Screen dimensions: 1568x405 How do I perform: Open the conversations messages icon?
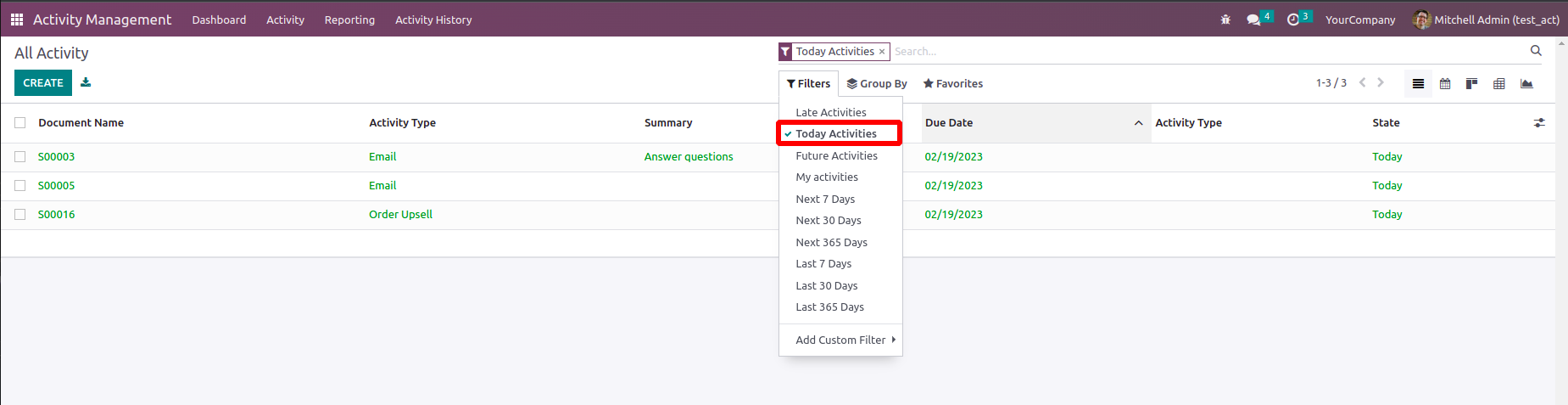pyautogui.click(x=1253, y=20)
